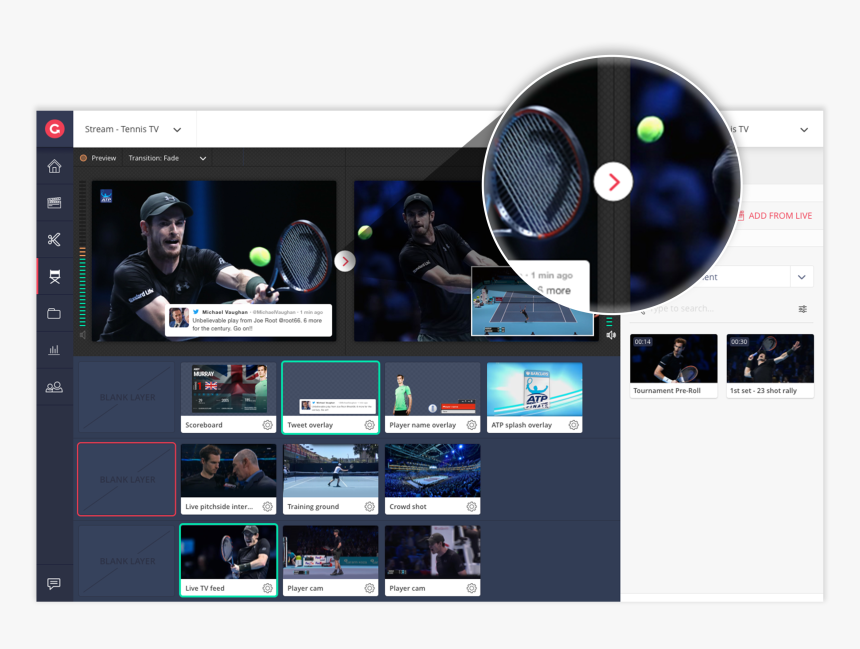Screen dimensions: 860x649
Task: Open the folder library sidebar icon
Action: point(54,313)
